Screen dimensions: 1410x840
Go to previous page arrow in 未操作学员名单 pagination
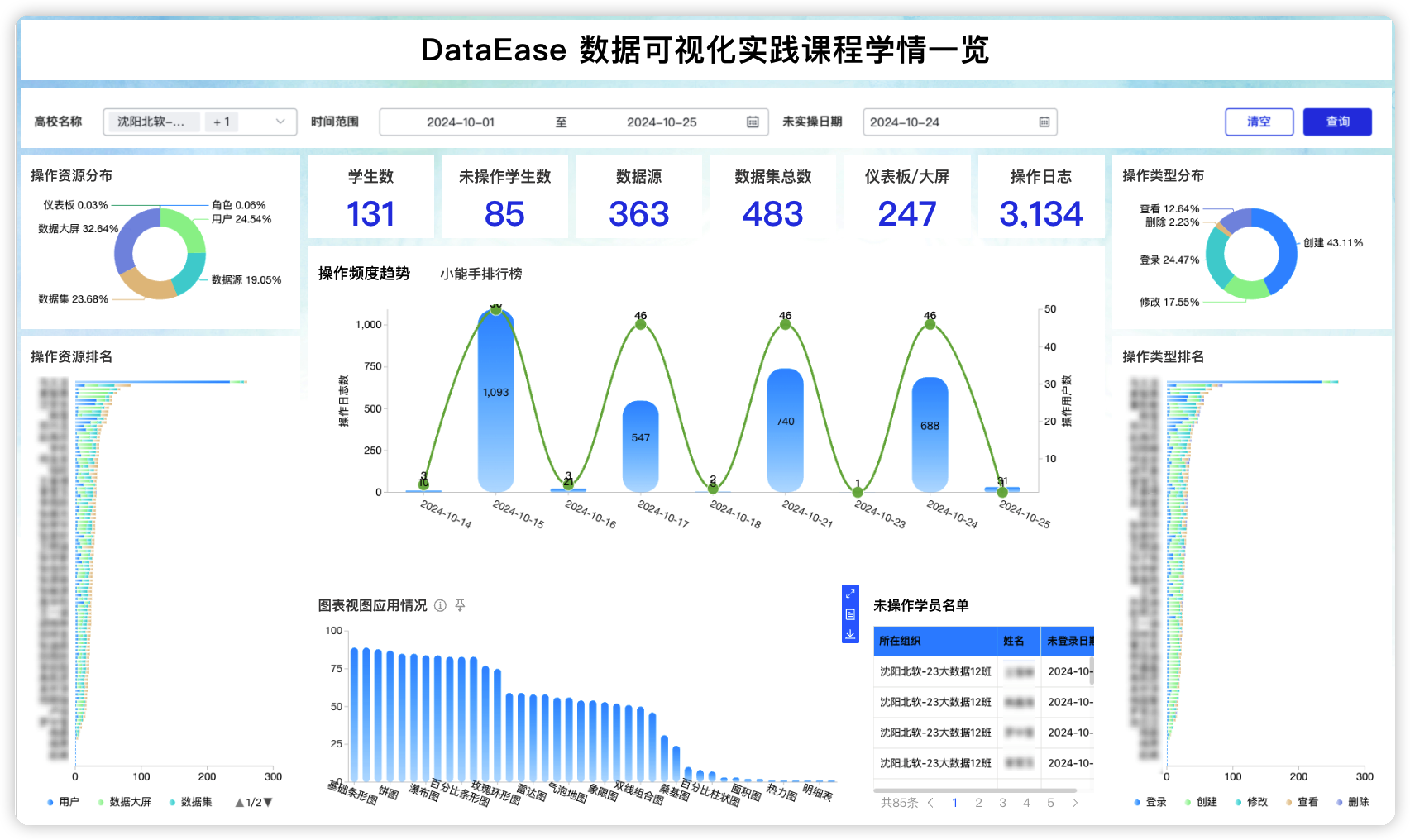[931, 803]
